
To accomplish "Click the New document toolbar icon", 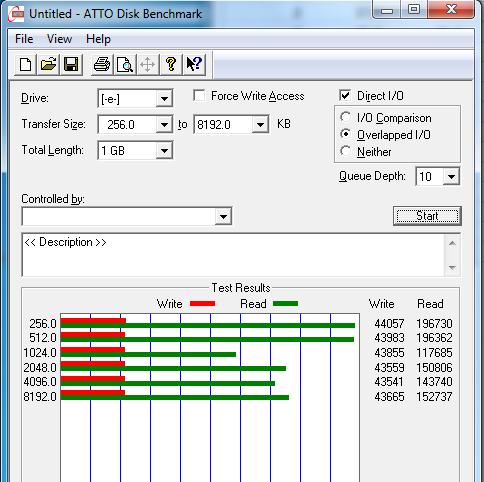I will tap(26, 64).
